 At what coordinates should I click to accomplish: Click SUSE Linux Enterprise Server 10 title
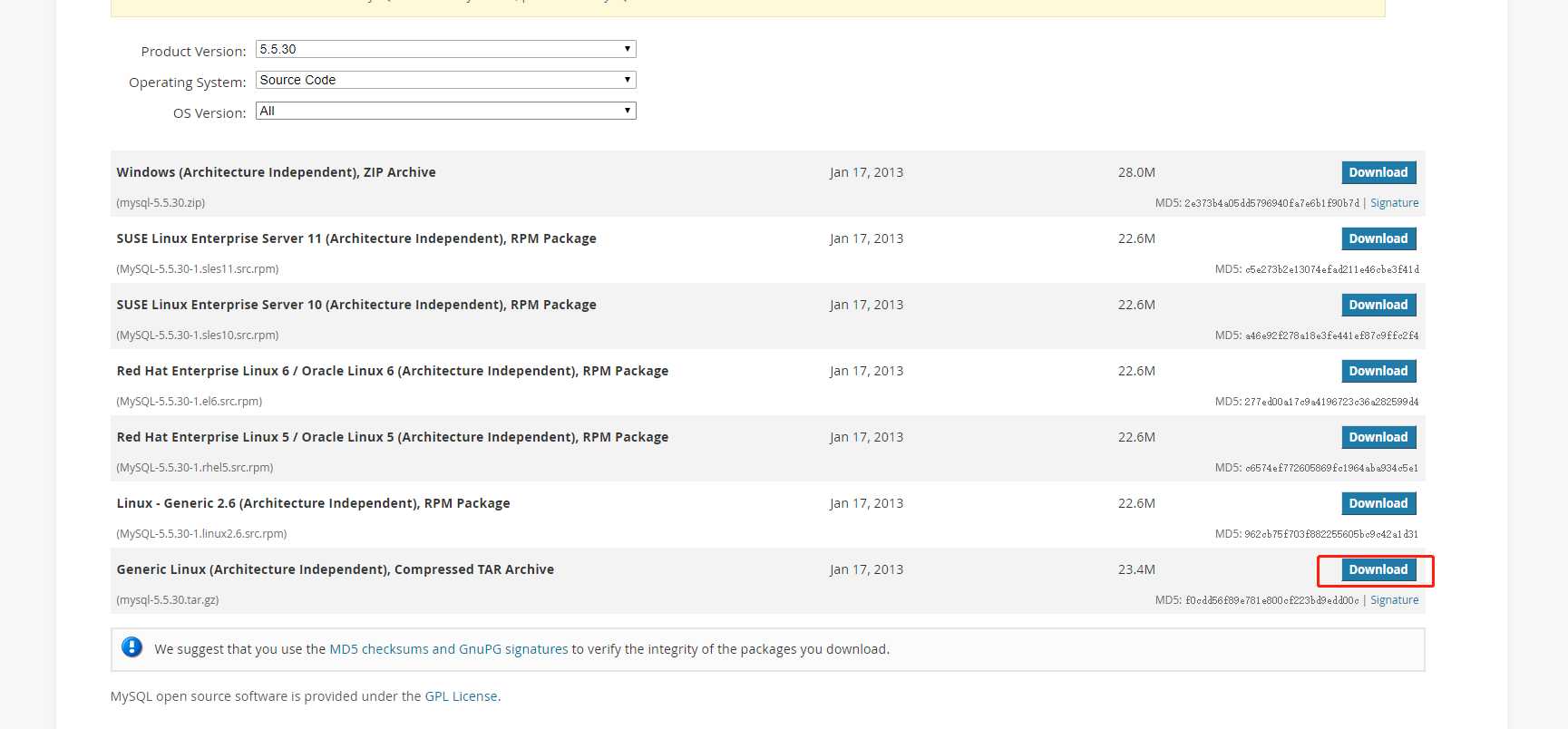[x=356, y=305]
